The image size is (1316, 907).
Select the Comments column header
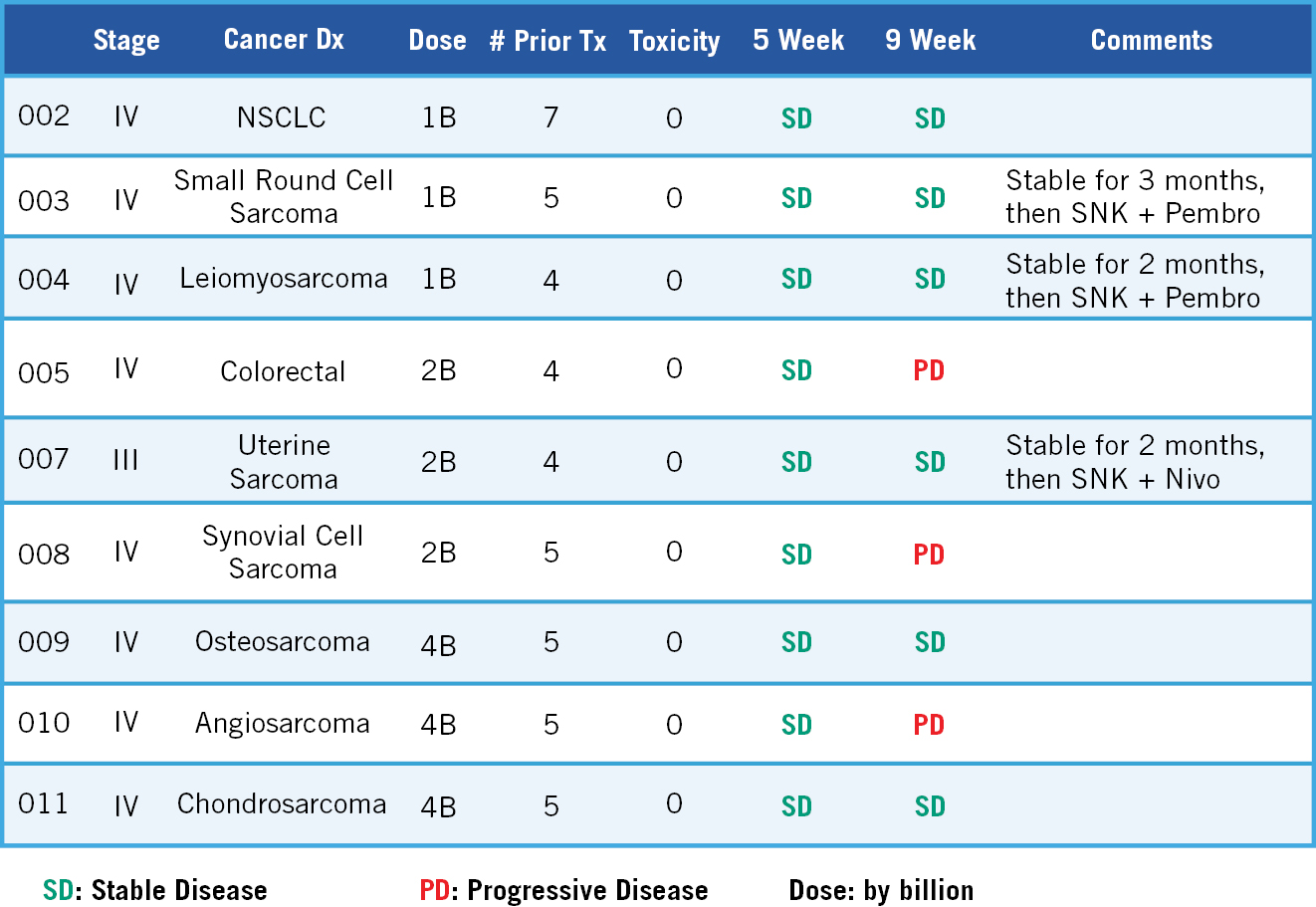coord(1151,41)
